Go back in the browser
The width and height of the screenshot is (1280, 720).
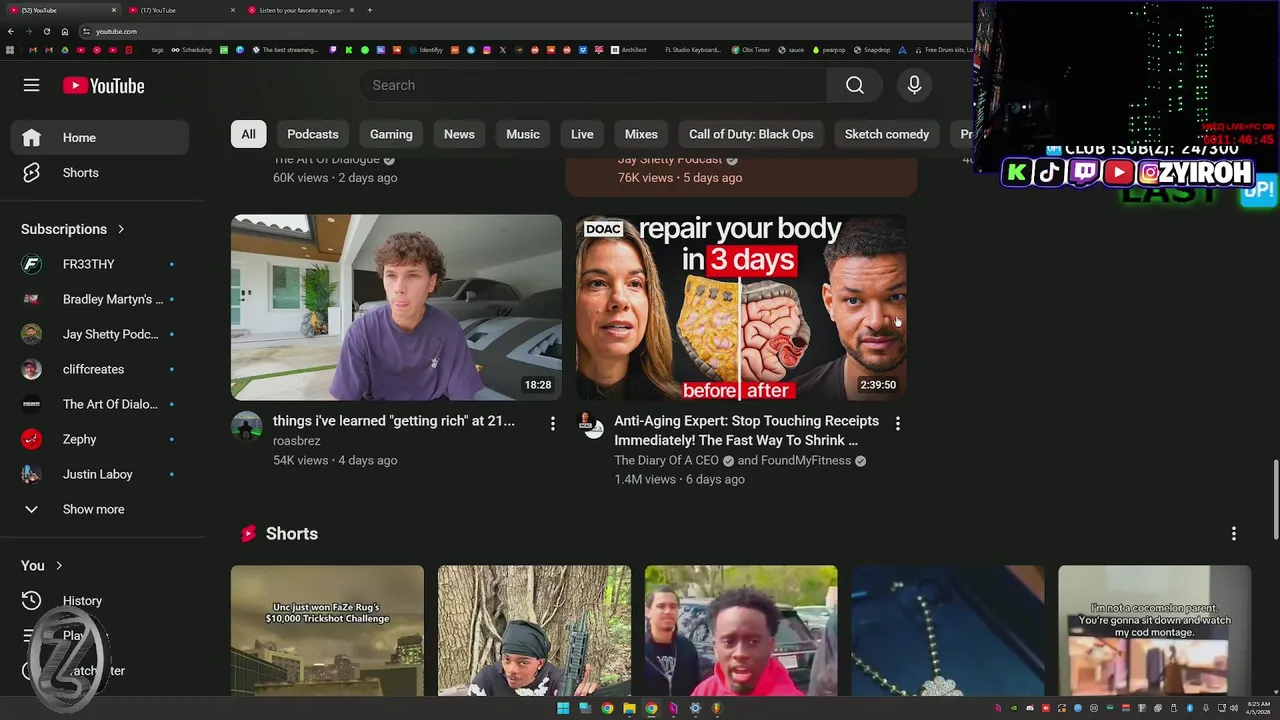coord(11,31)
